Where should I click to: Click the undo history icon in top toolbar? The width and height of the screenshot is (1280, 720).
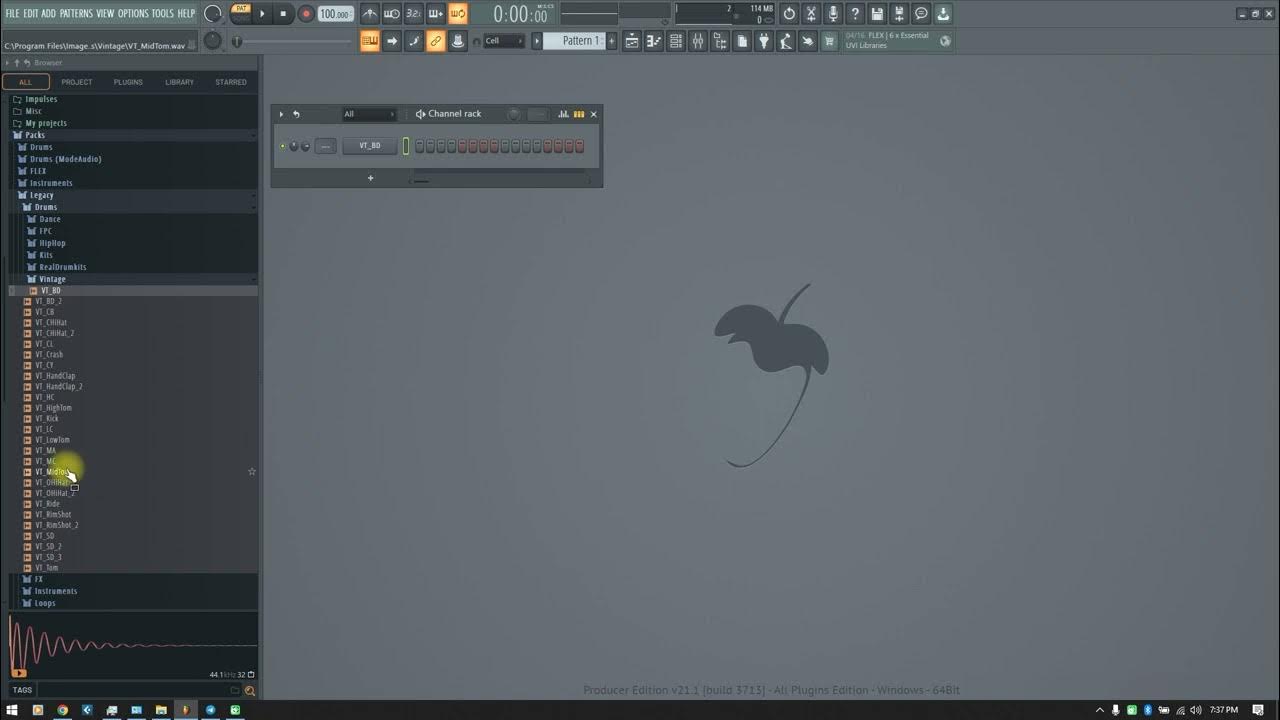789,14
